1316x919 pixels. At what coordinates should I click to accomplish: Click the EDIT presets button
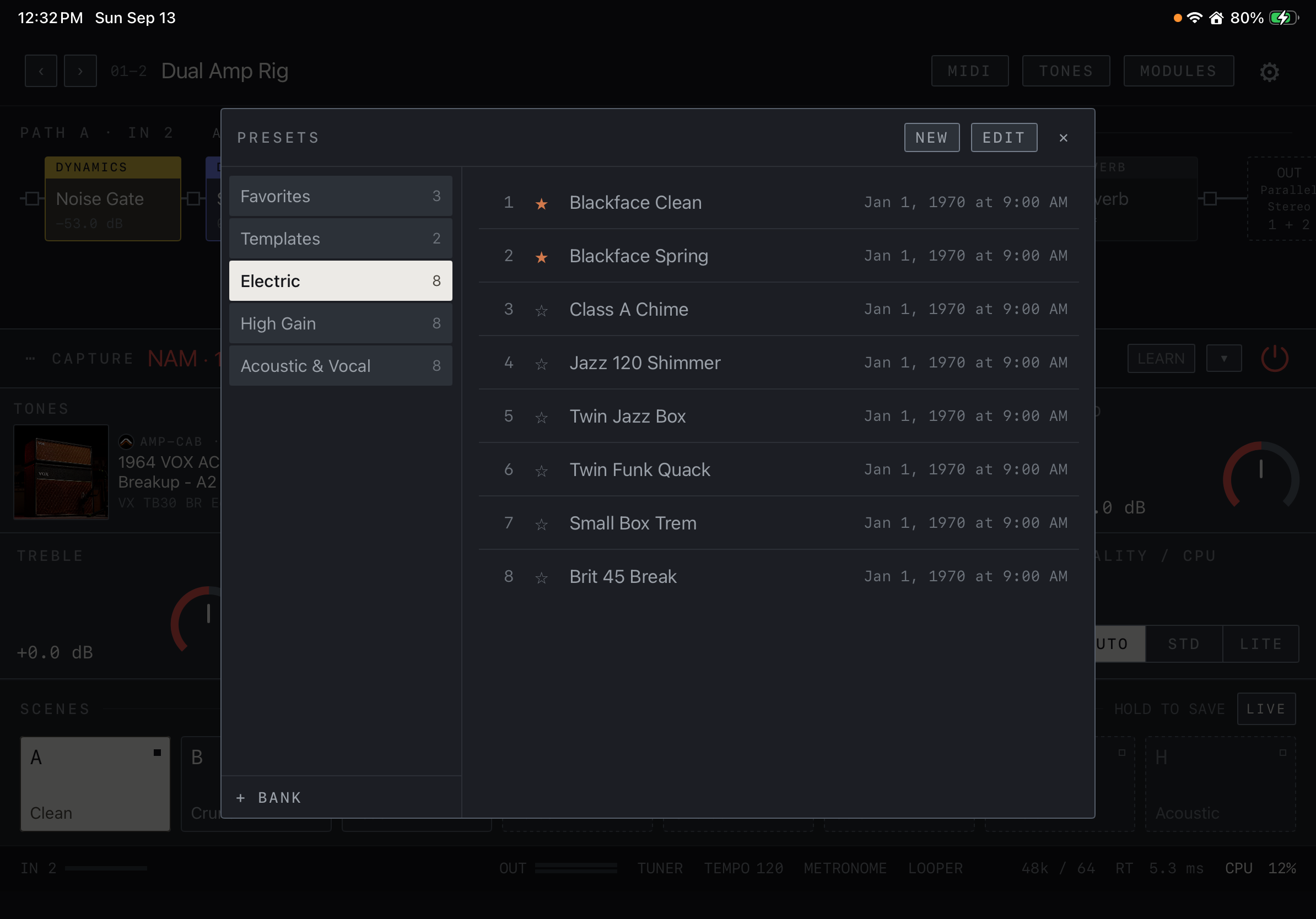point(1004,138)
